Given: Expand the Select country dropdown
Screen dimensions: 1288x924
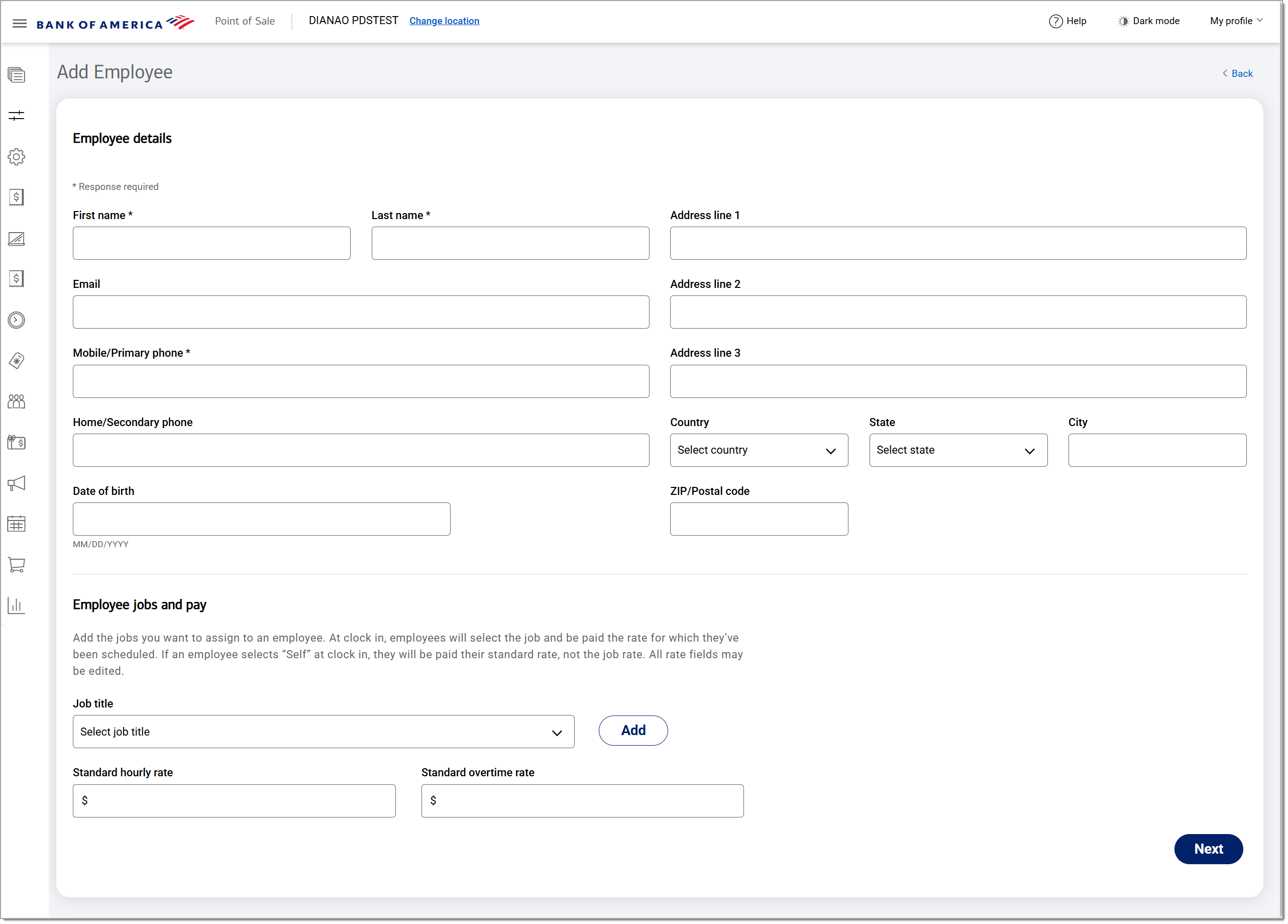Looking at the screenshot, I should pyautogui.click(x=759, y=450).
